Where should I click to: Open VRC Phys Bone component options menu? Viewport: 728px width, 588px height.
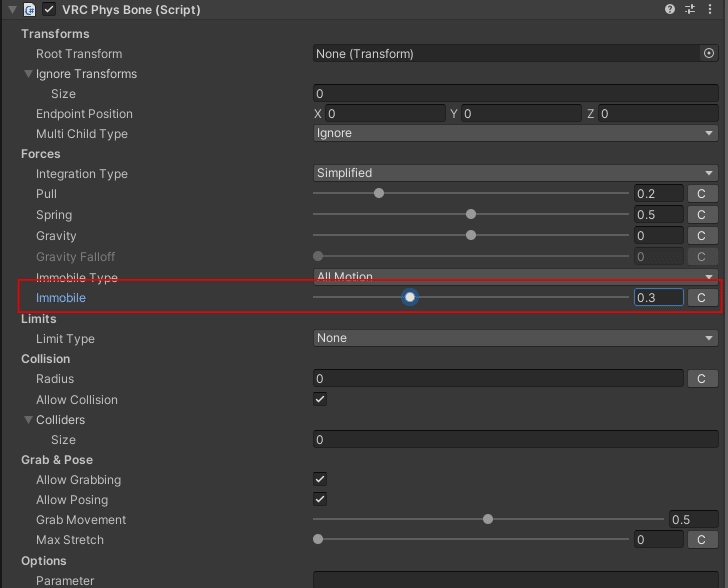tap(710, 9)
